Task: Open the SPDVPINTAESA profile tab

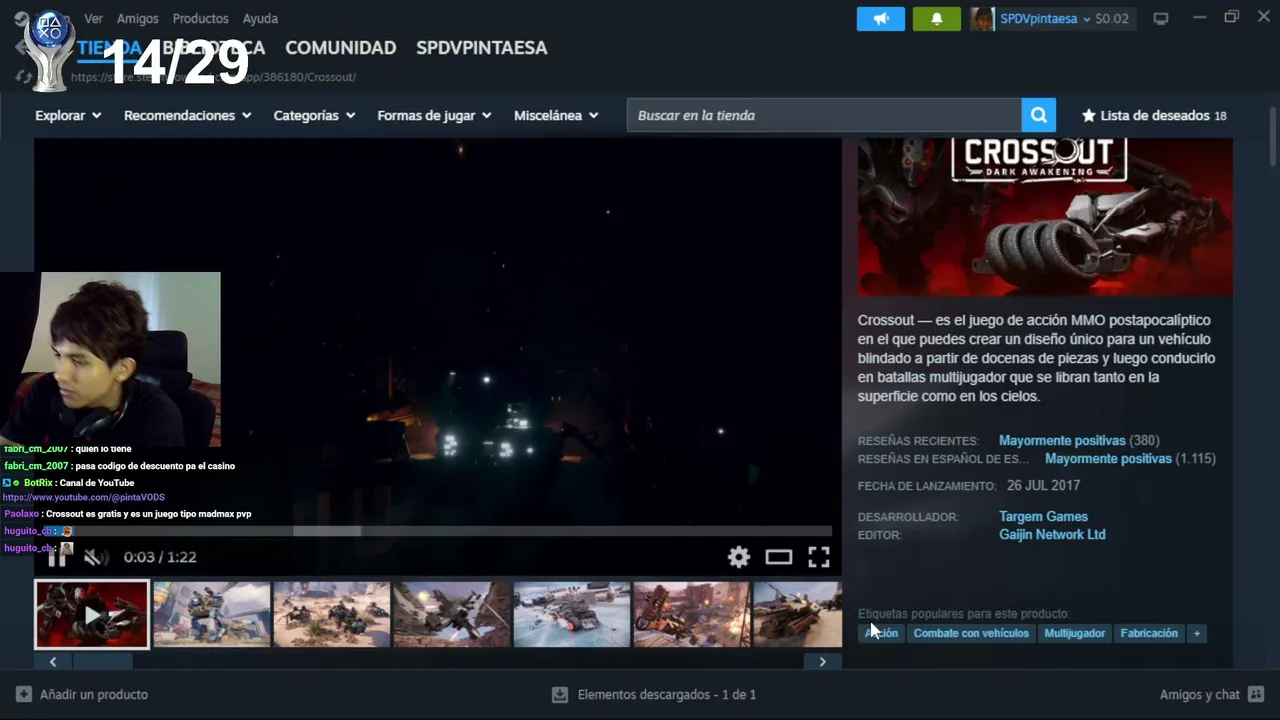Action: (x=482, y=48)
